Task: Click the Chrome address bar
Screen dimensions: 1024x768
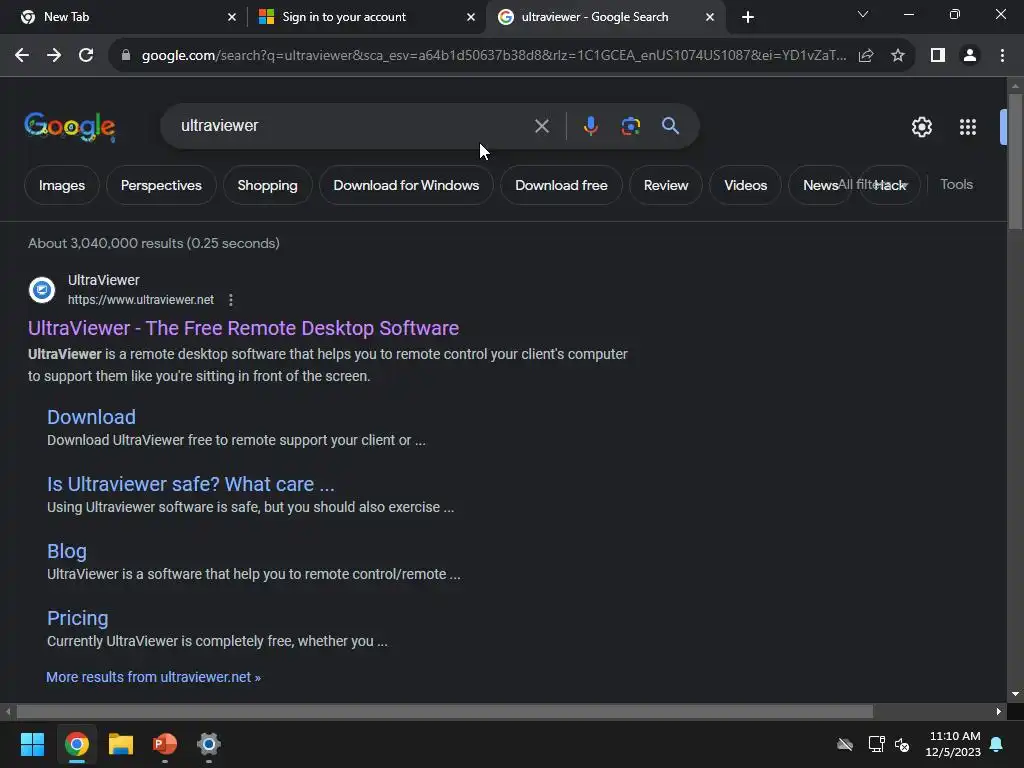Action: (x=494, y=56)
